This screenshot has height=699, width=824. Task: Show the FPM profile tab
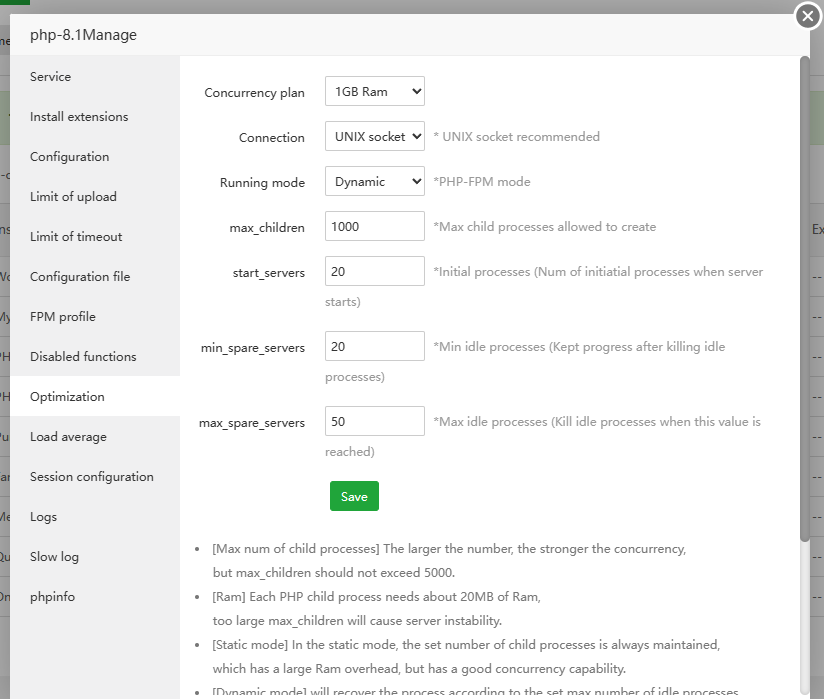63,317
